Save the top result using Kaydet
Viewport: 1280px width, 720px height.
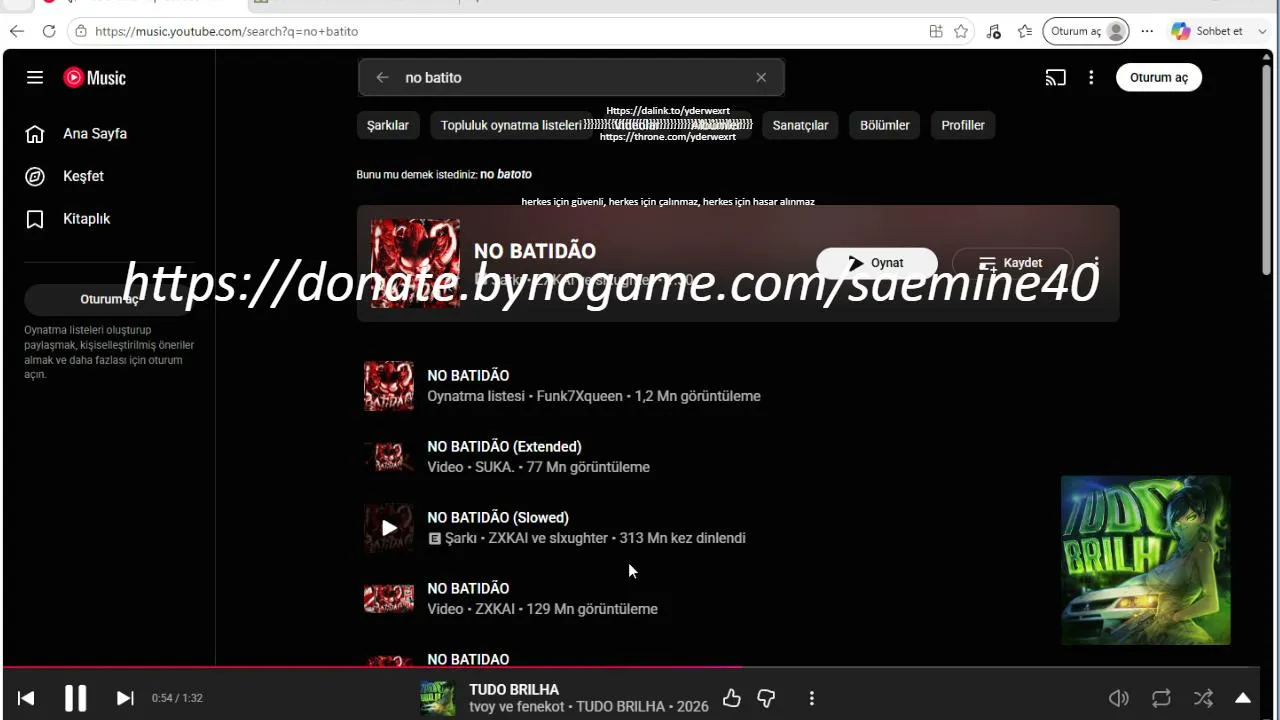click(x=1012, y=263)
